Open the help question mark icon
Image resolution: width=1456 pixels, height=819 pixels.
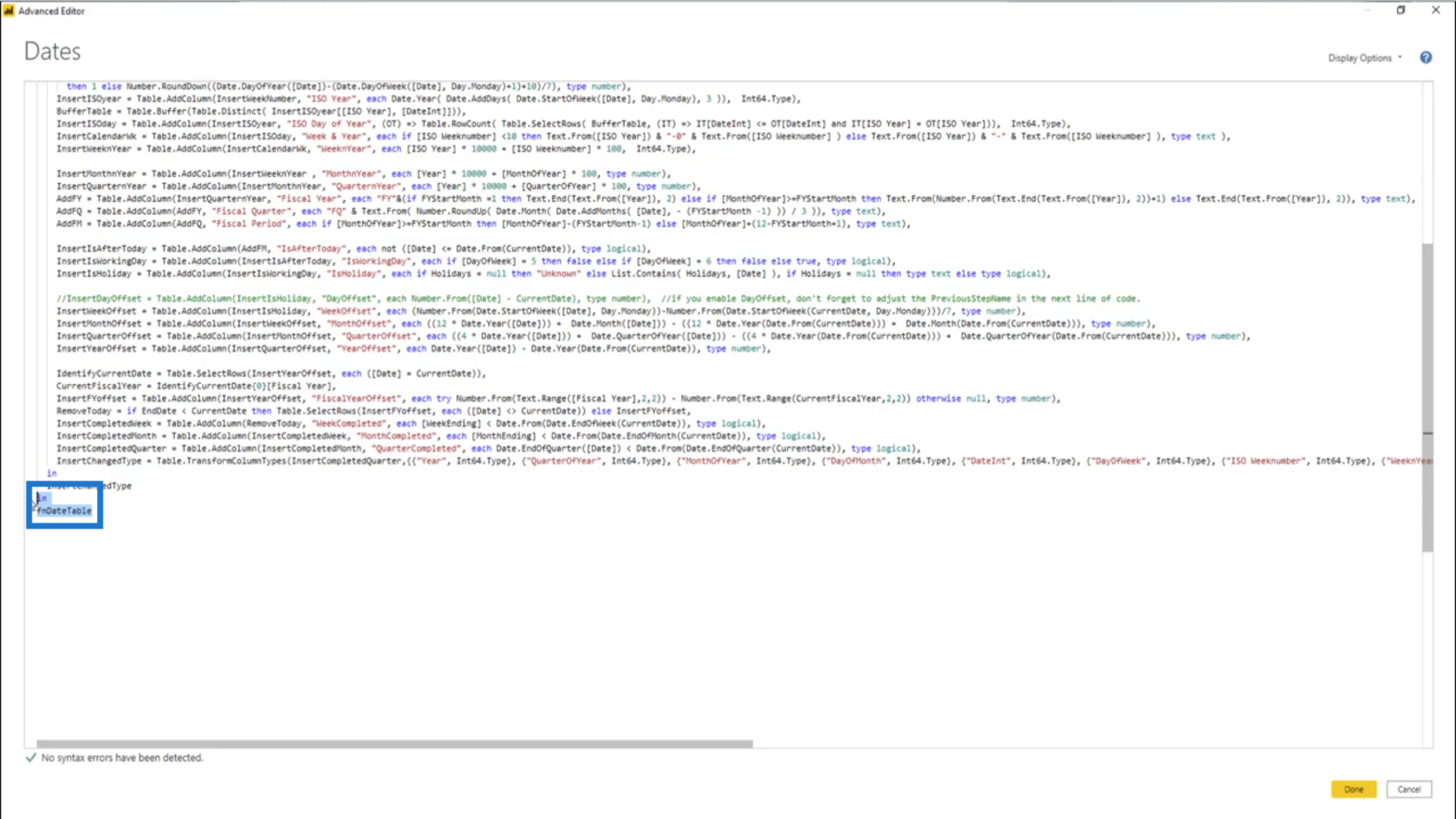click(1426, 57)
